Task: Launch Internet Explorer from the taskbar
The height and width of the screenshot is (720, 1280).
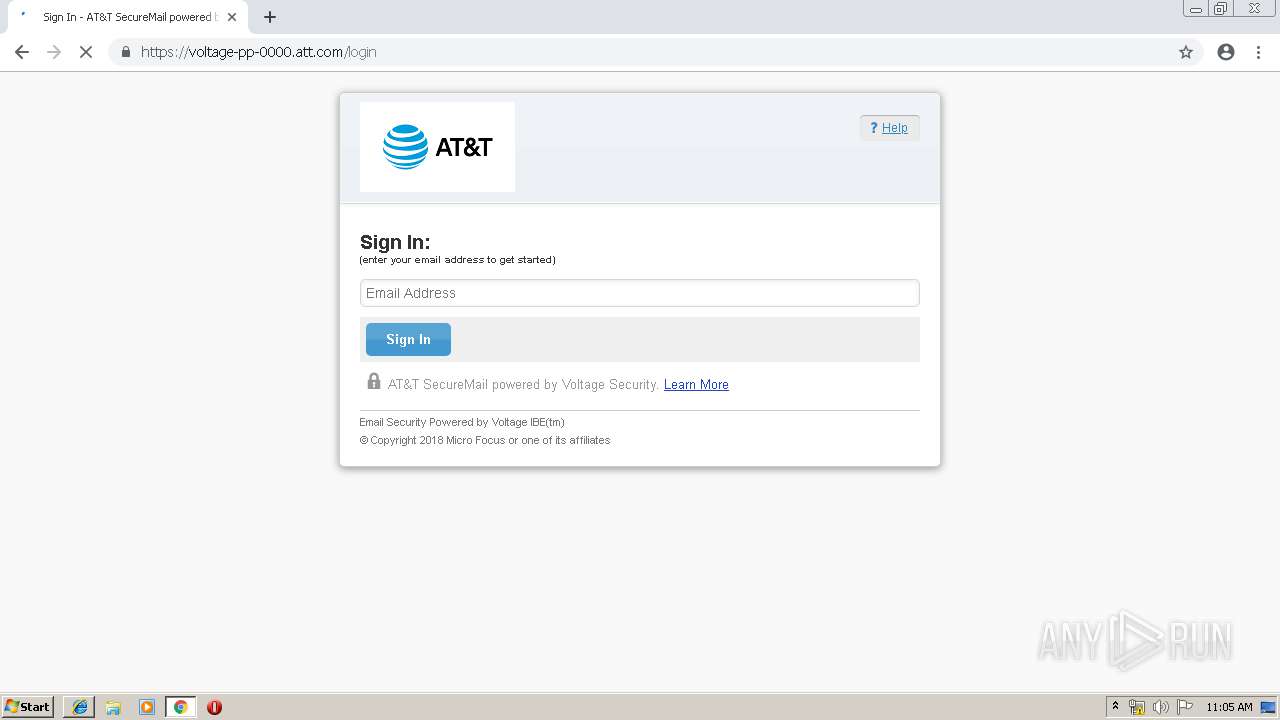Action: click(x=80, y=707)
